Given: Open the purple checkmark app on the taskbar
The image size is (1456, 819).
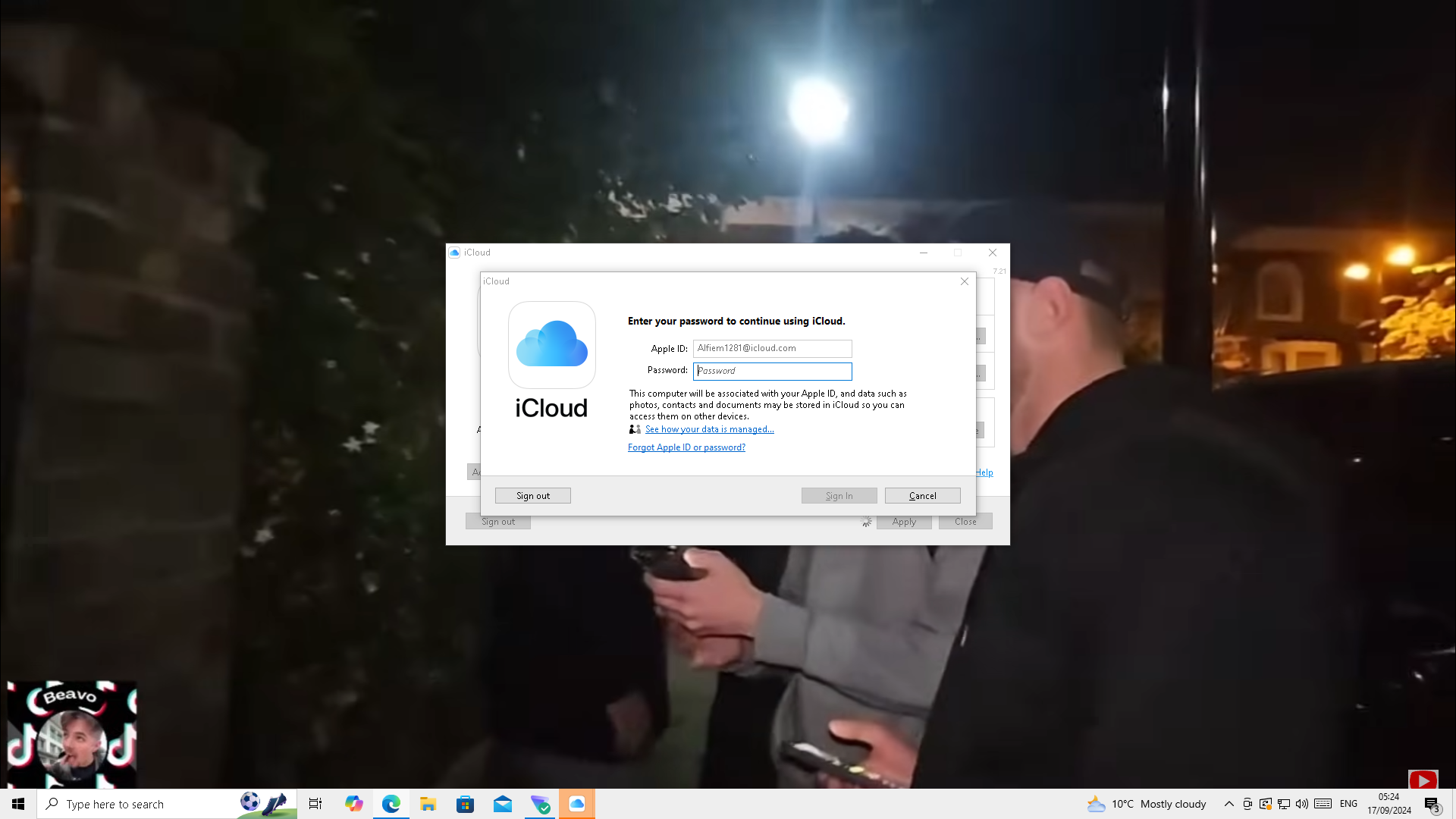Looking at the screenshot, I should pyautogui.click(x=540, y=804).
